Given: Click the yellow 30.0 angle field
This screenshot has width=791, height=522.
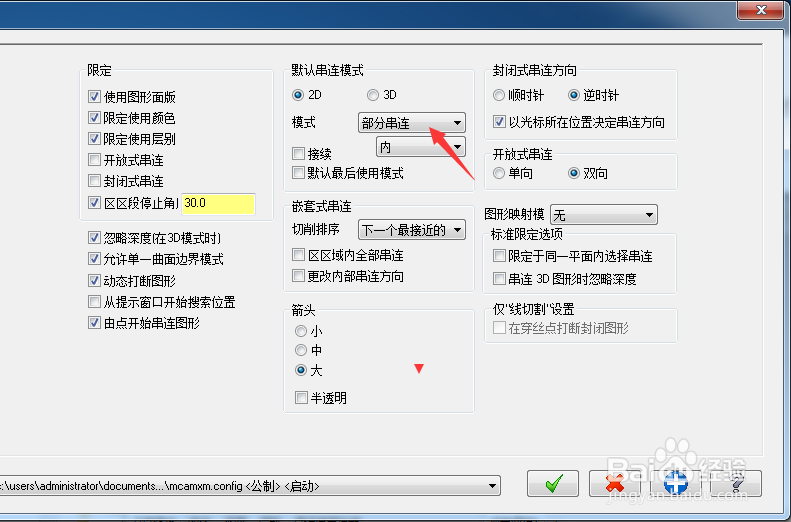Looking at the screenshot, I should pyautogui.click(x=218, y=203).
